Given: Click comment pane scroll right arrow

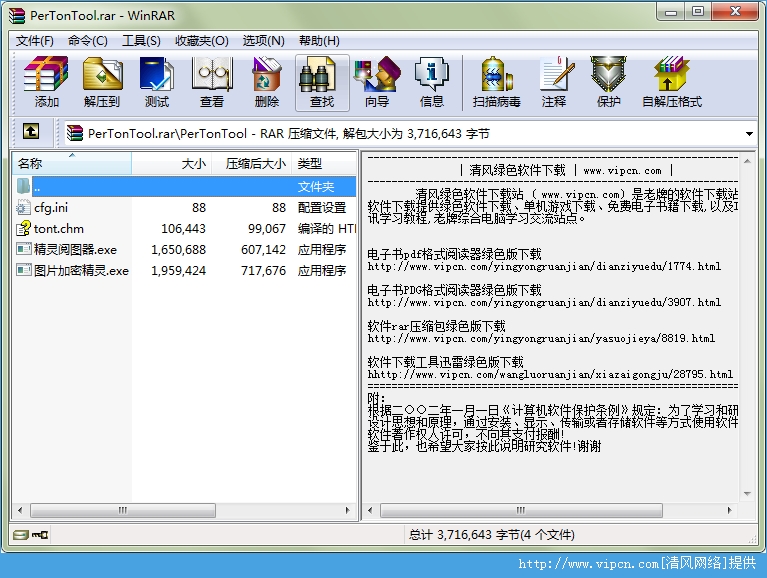Looking at the screenshot, I should click(729, 511).
